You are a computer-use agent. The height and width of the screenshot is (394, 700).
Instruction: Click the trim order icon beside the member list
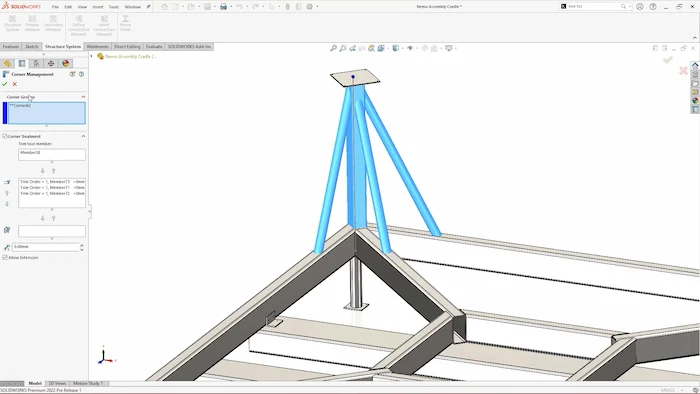pyautogui.click(x=7, y=182)
